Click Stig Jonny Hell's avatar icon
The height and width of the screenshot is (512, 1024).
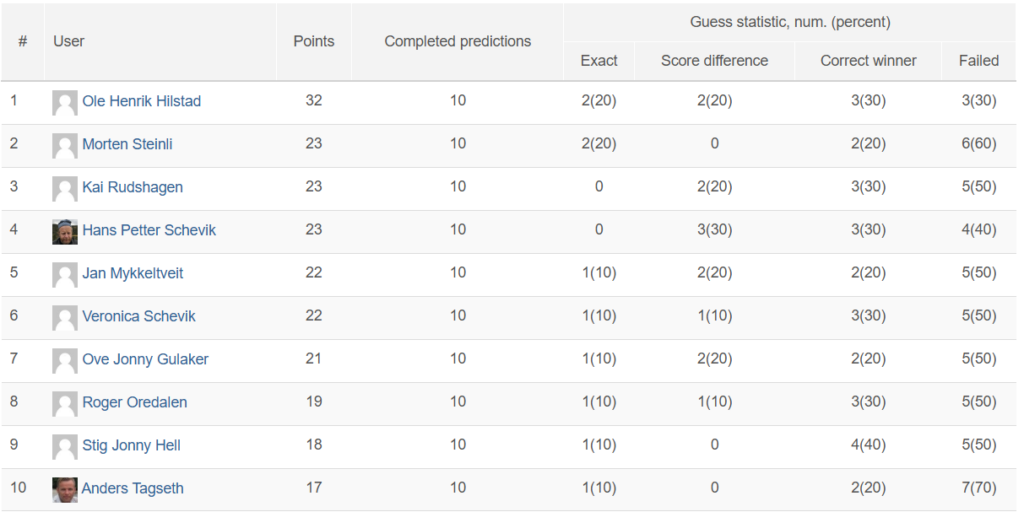click(x=65, y=447)
